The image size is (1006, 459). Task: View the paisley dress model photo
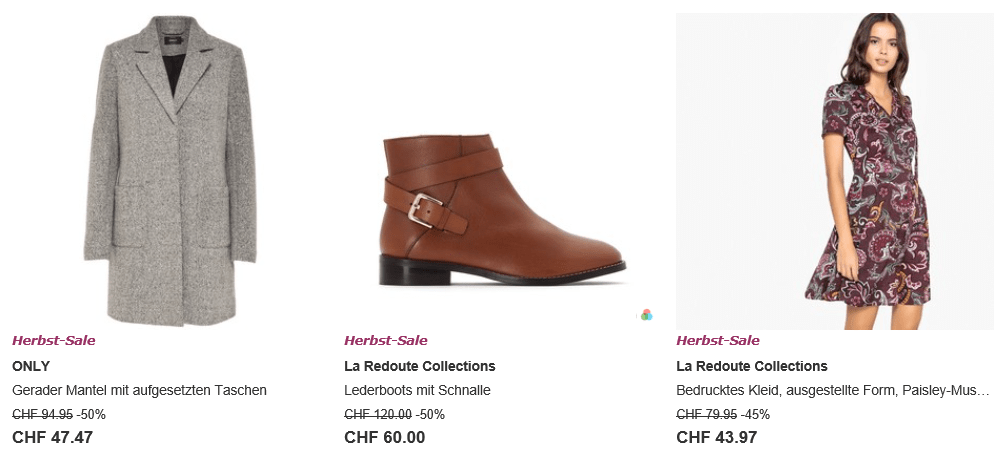click(x=834, y=170)
